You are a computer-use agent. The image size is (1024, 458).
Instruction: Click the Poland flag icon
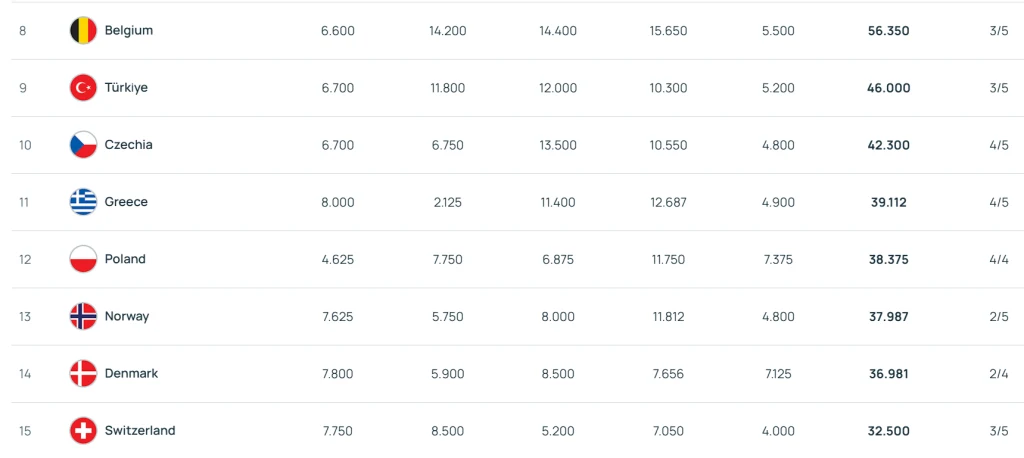(83, 259)
